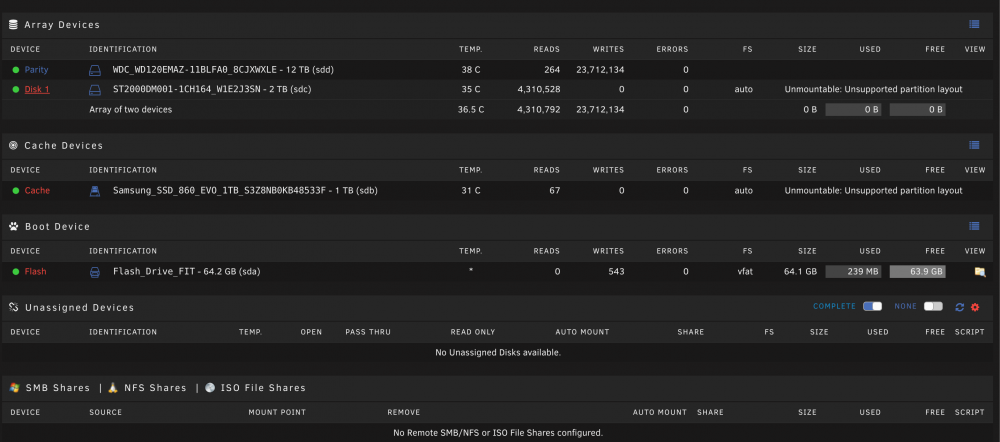
Task: Click WDC_WD120EMAZ parity disk identification text
Action: pos(224,70)
